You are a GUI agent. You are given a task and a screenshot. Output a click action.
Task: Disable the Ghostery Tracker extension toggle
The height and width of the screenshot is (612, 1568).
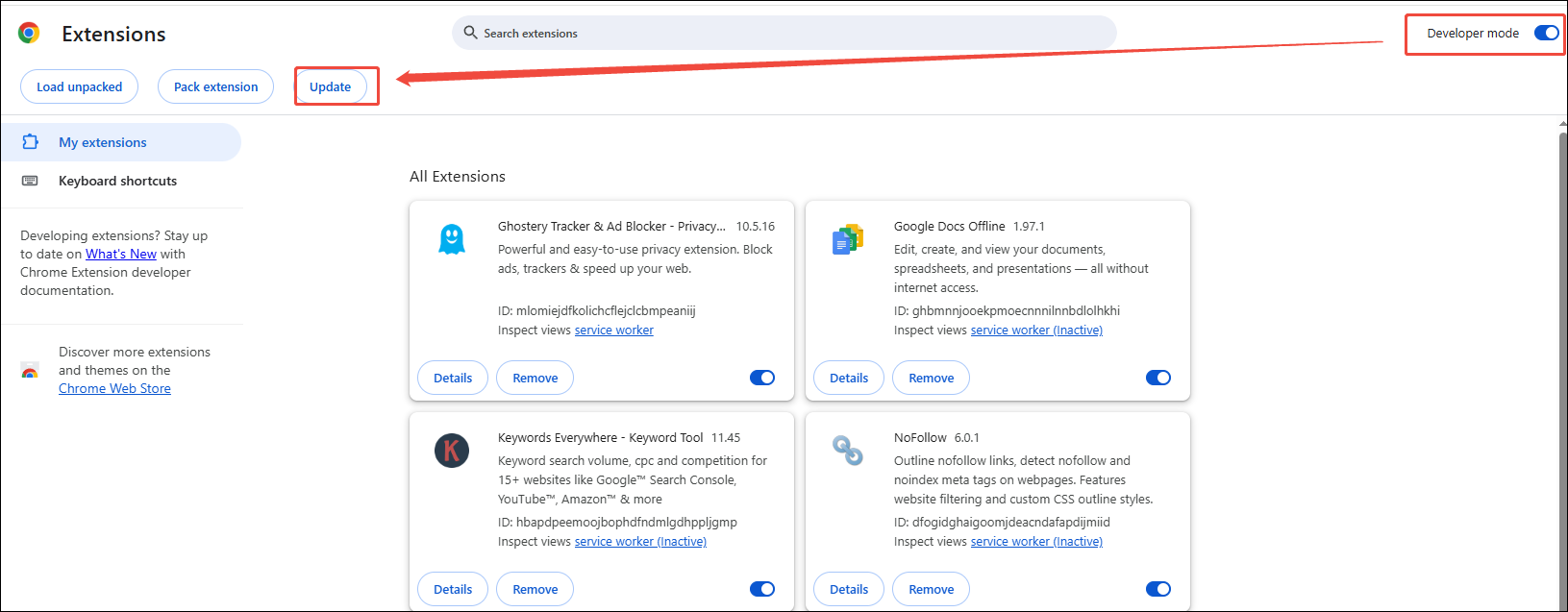point(762,378)
